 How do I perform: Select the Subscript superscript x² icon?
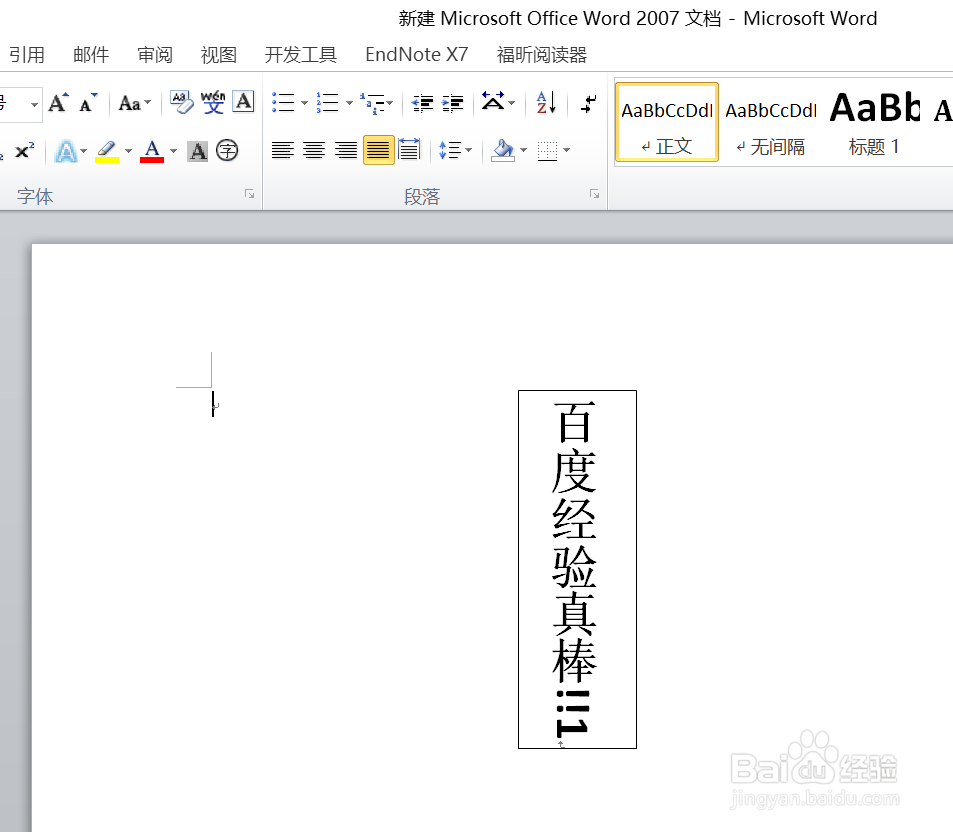25,149
